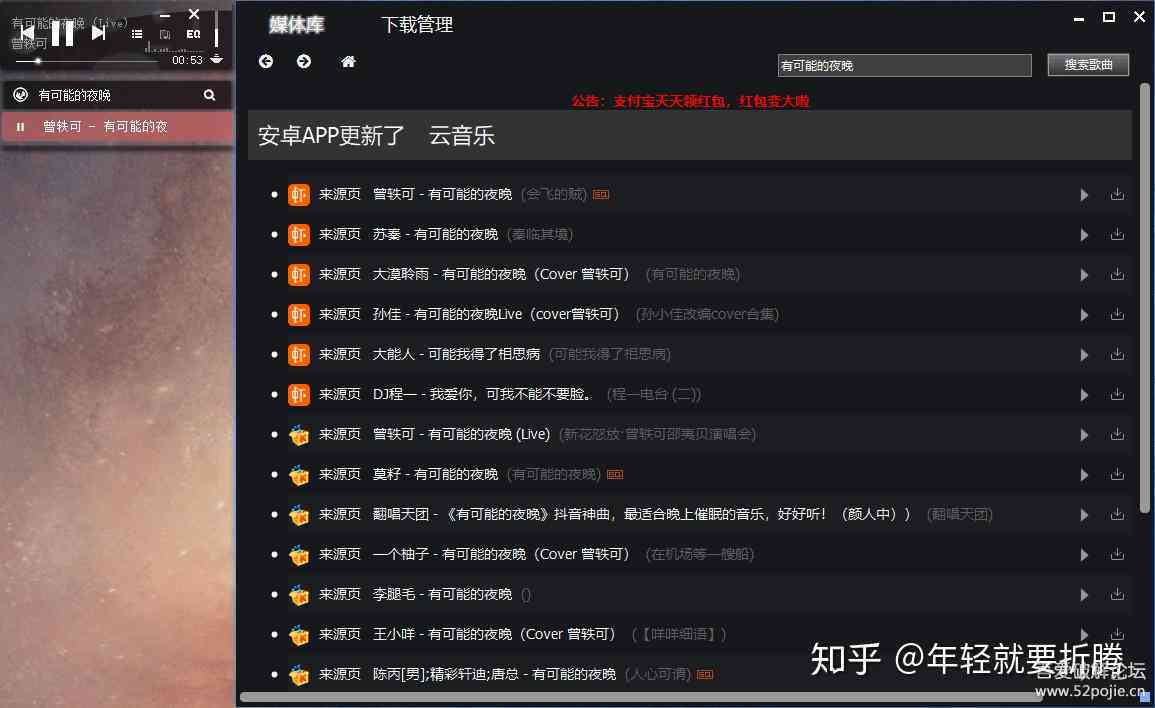Switch to the 下载管理 tab
Screen dimensions: 1155x708
coord(417,25)
